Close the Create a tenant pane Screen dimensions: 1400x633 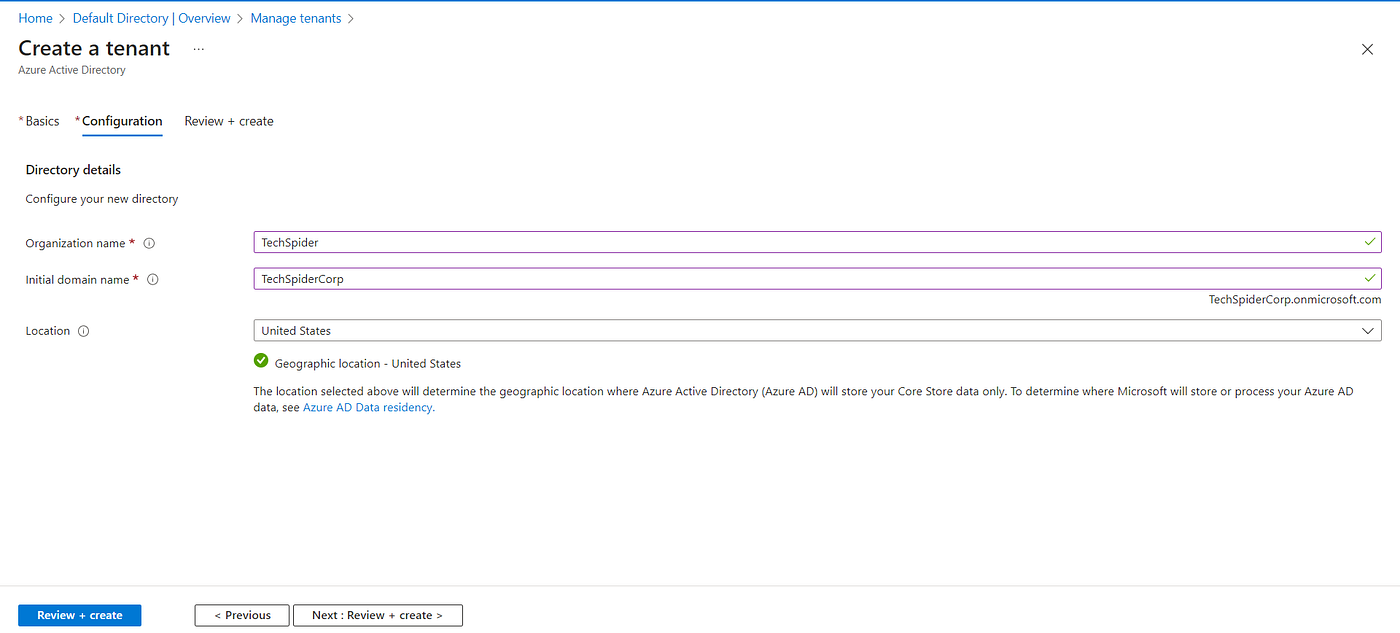pyautogui.click(x=1367, y=48)
